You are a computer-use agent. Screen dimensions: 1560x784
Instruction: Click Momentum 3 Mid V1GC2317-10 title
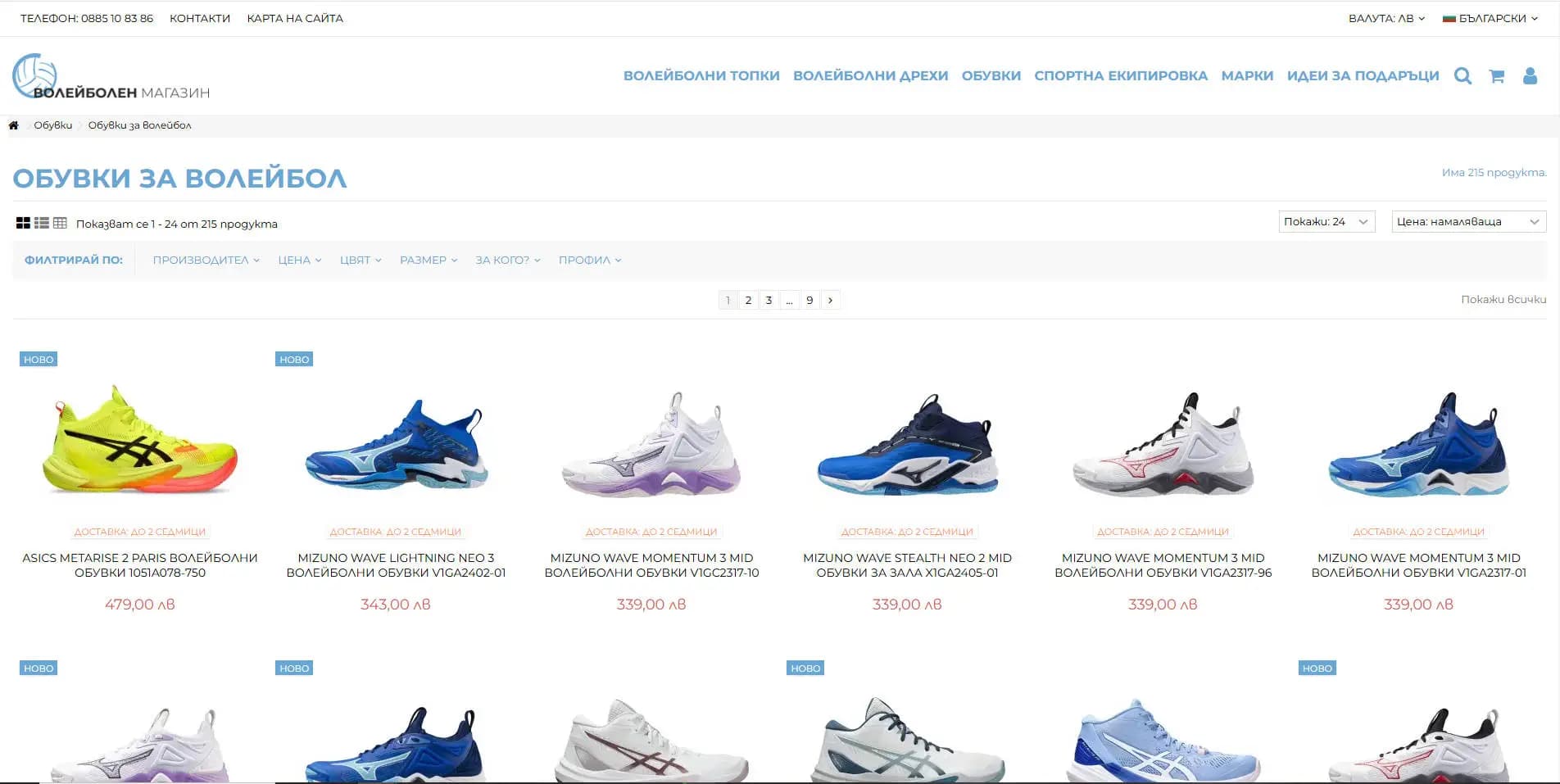point(651,565)
